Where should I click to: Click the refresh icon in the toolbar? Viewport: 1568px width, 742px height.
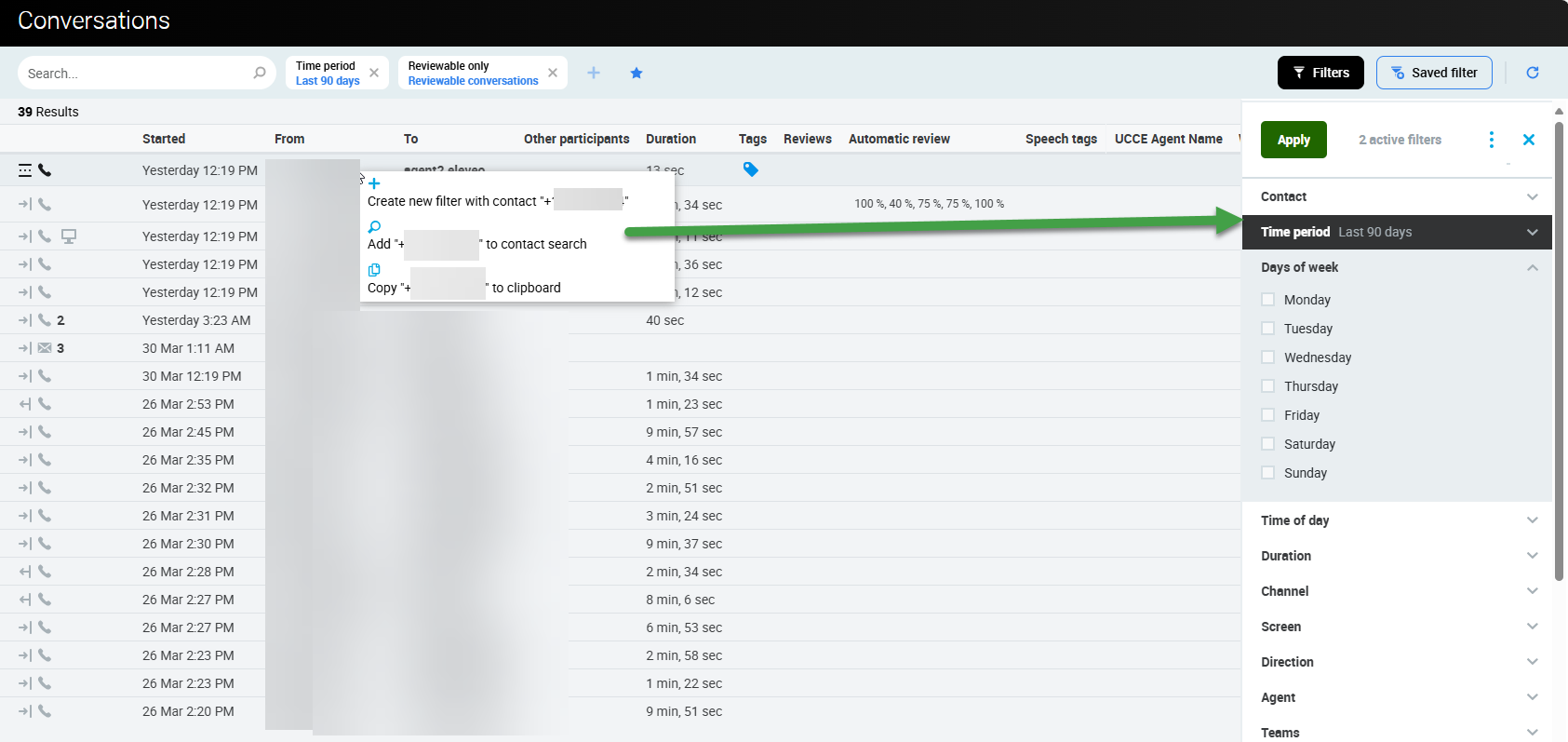click(1532, 73)
